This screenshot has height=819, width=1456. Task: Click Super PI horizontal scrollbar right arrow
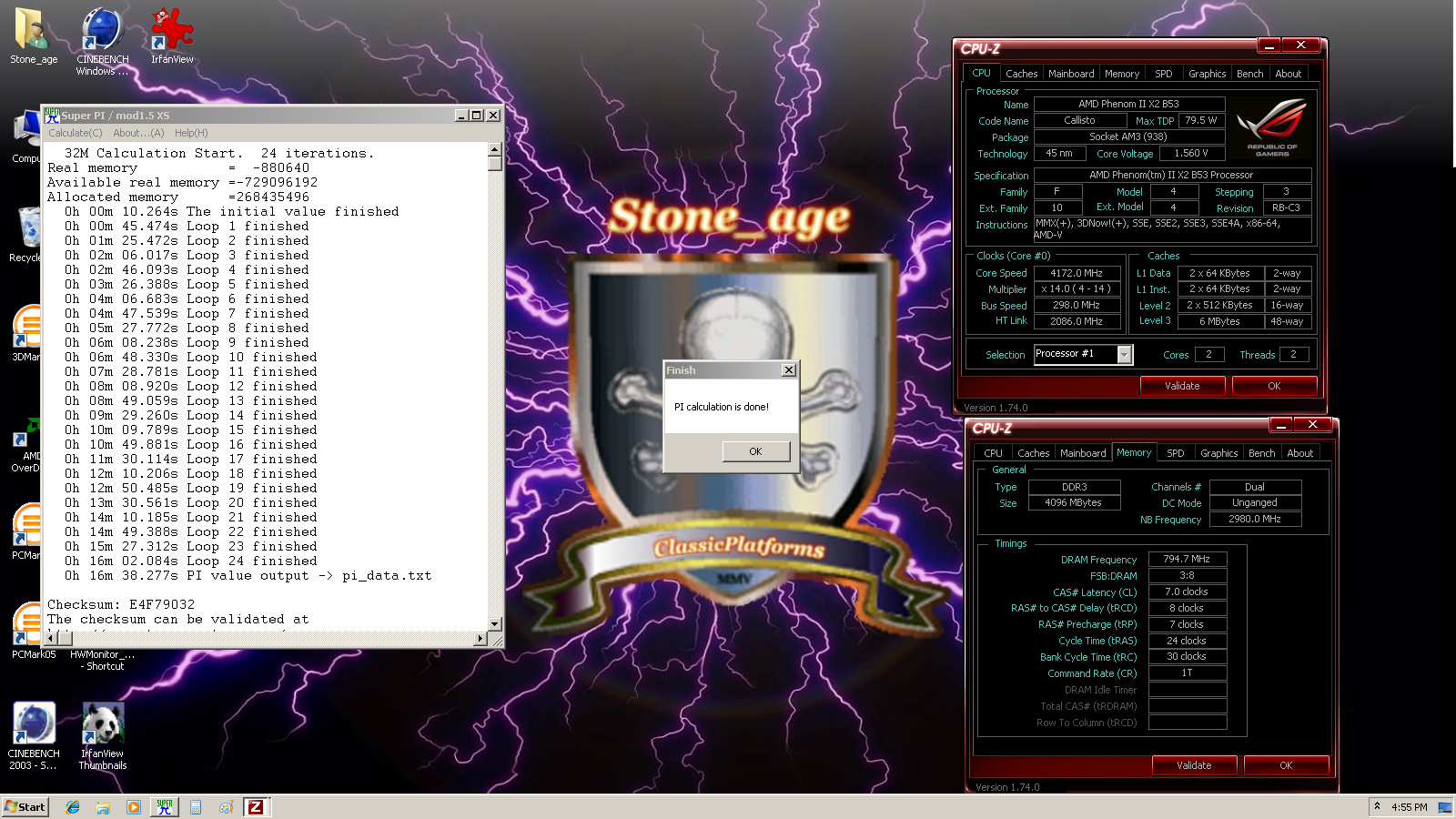pyautogui.click(x=480, y=639)
